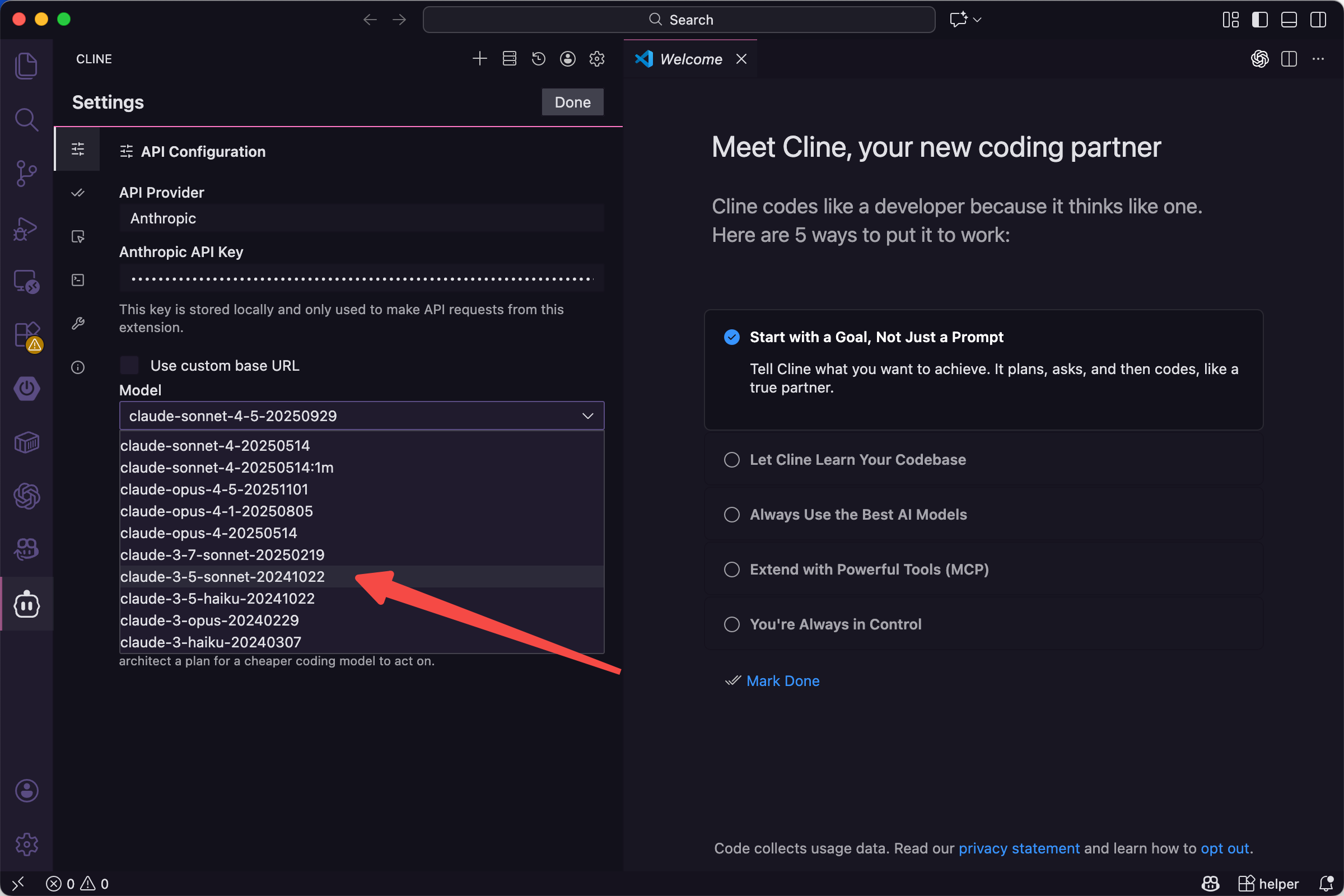Screen dimensions: 1344x896
Task: Select 'Start with a Goal' walkthrough step
Action: [983, 370]
